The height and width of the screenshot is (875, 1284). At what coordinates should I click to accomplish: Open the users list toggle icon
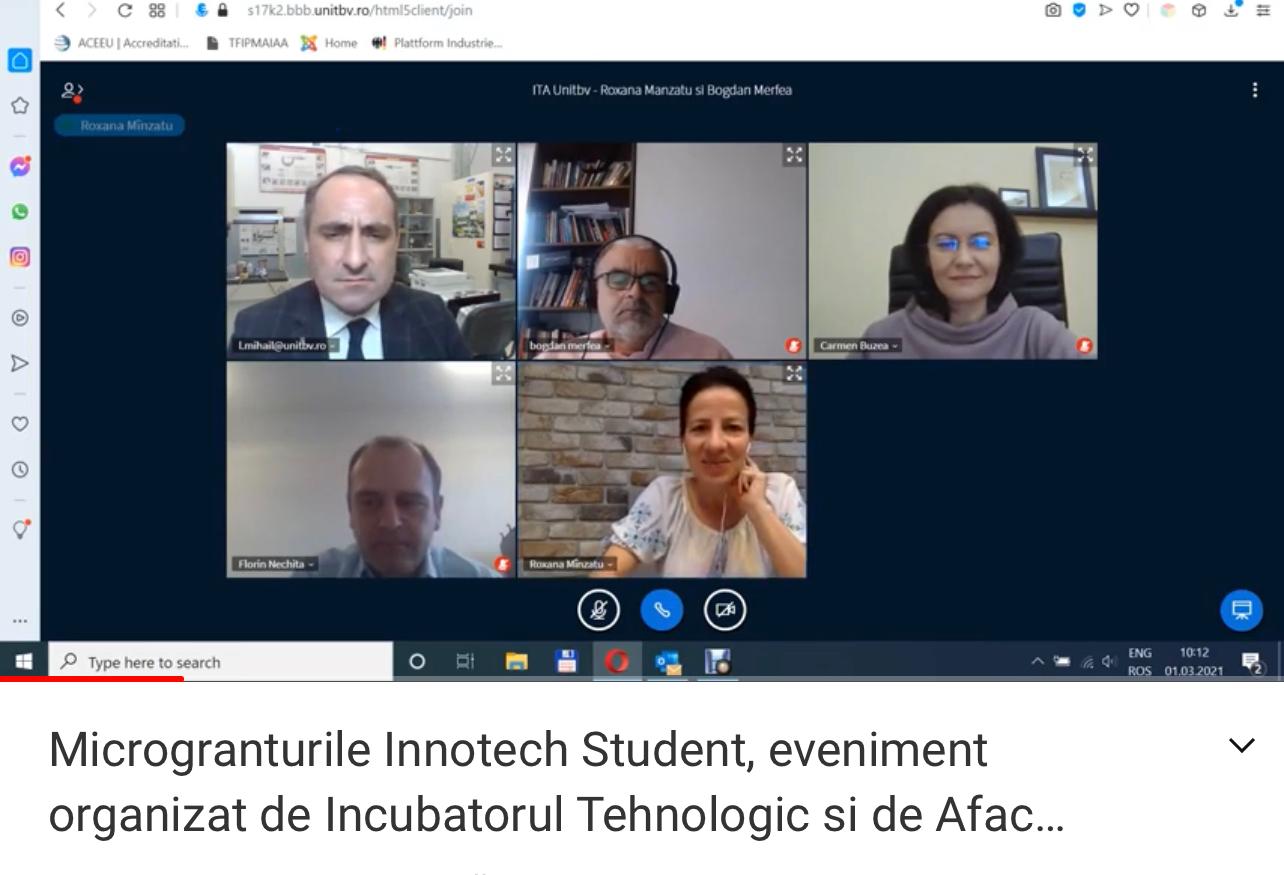tap(72, 91)
